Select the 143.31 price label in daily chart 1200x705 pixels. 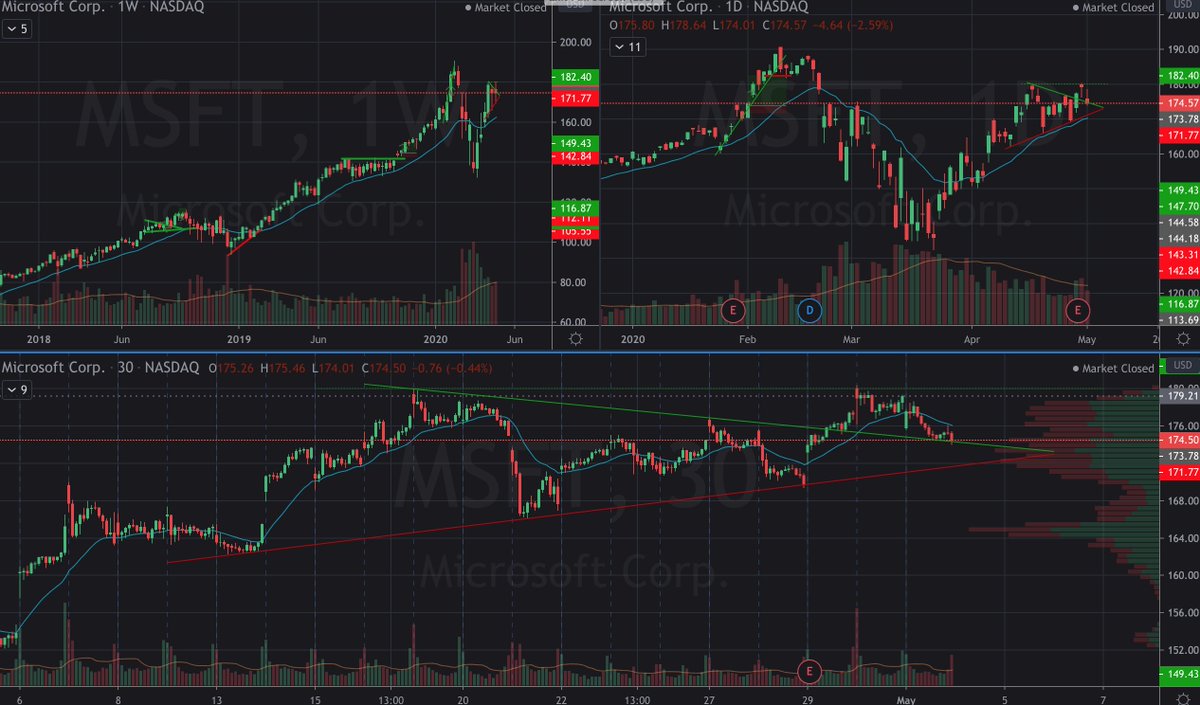point(1178,255)
